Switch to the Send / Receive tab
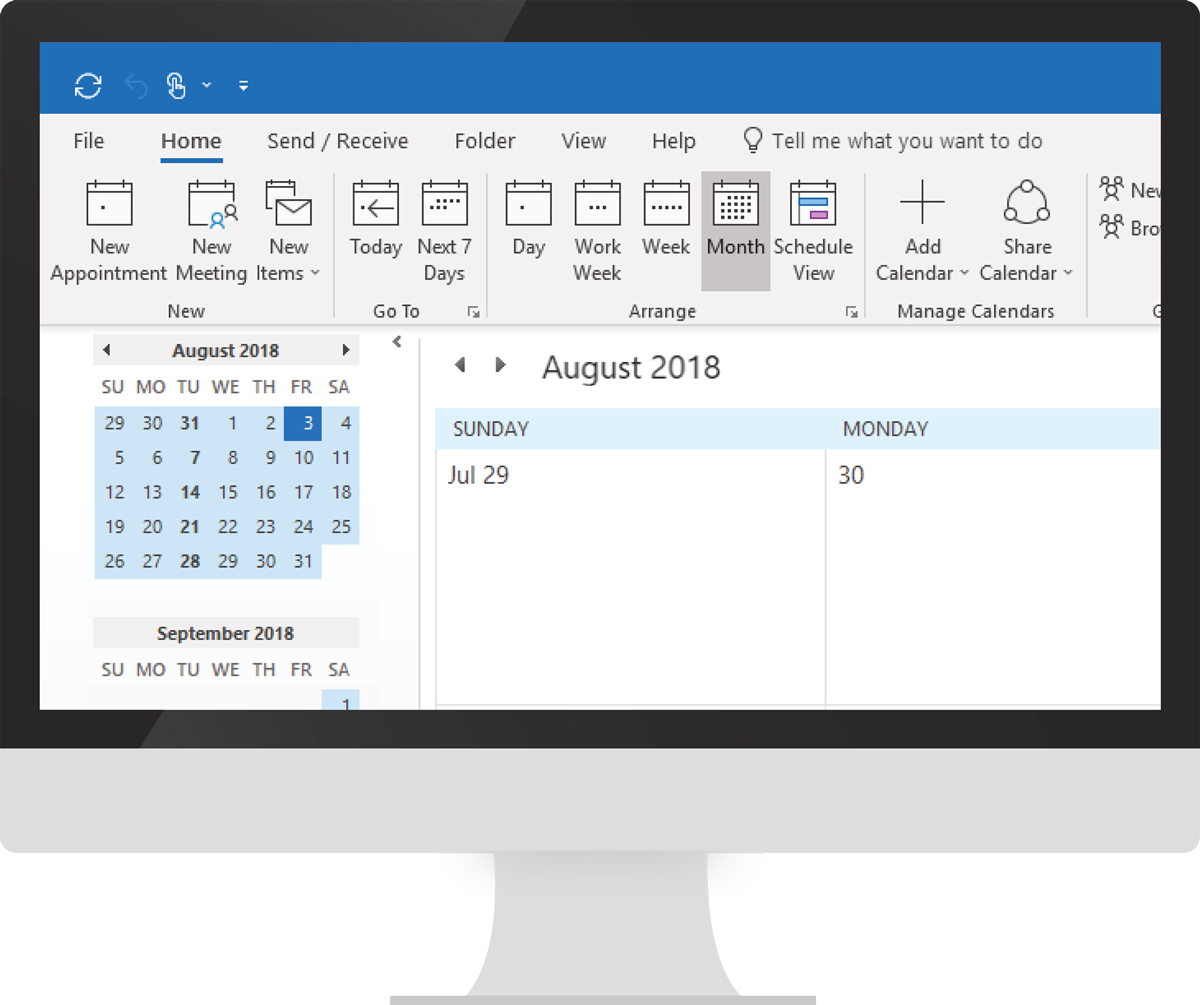 tap(337, 141)
